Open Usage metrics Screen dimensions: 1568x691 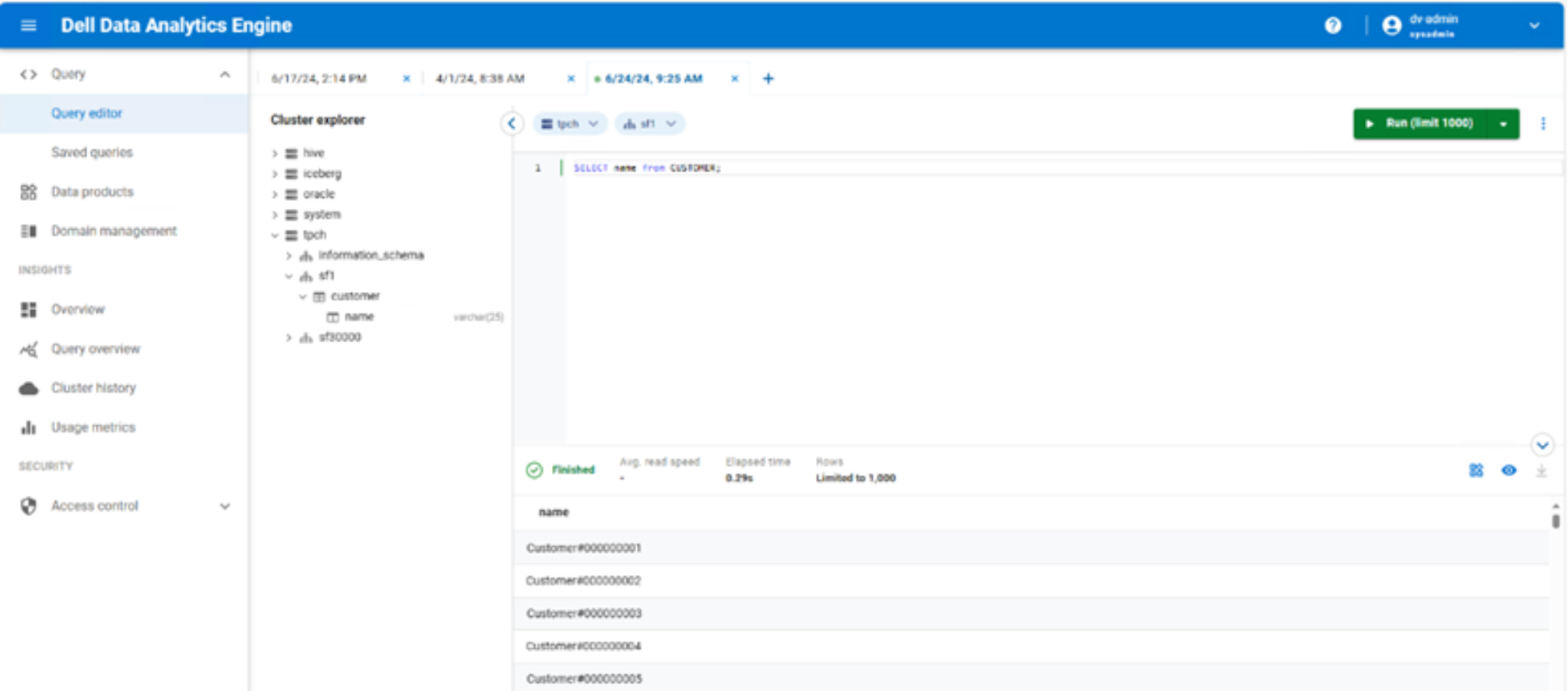pos(93,428)
